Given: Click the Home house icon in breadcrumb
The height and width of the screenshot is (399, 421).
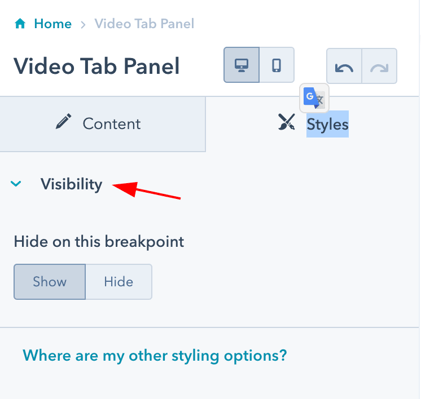Looking at the screenshot, I should click(x=20, y=24).
